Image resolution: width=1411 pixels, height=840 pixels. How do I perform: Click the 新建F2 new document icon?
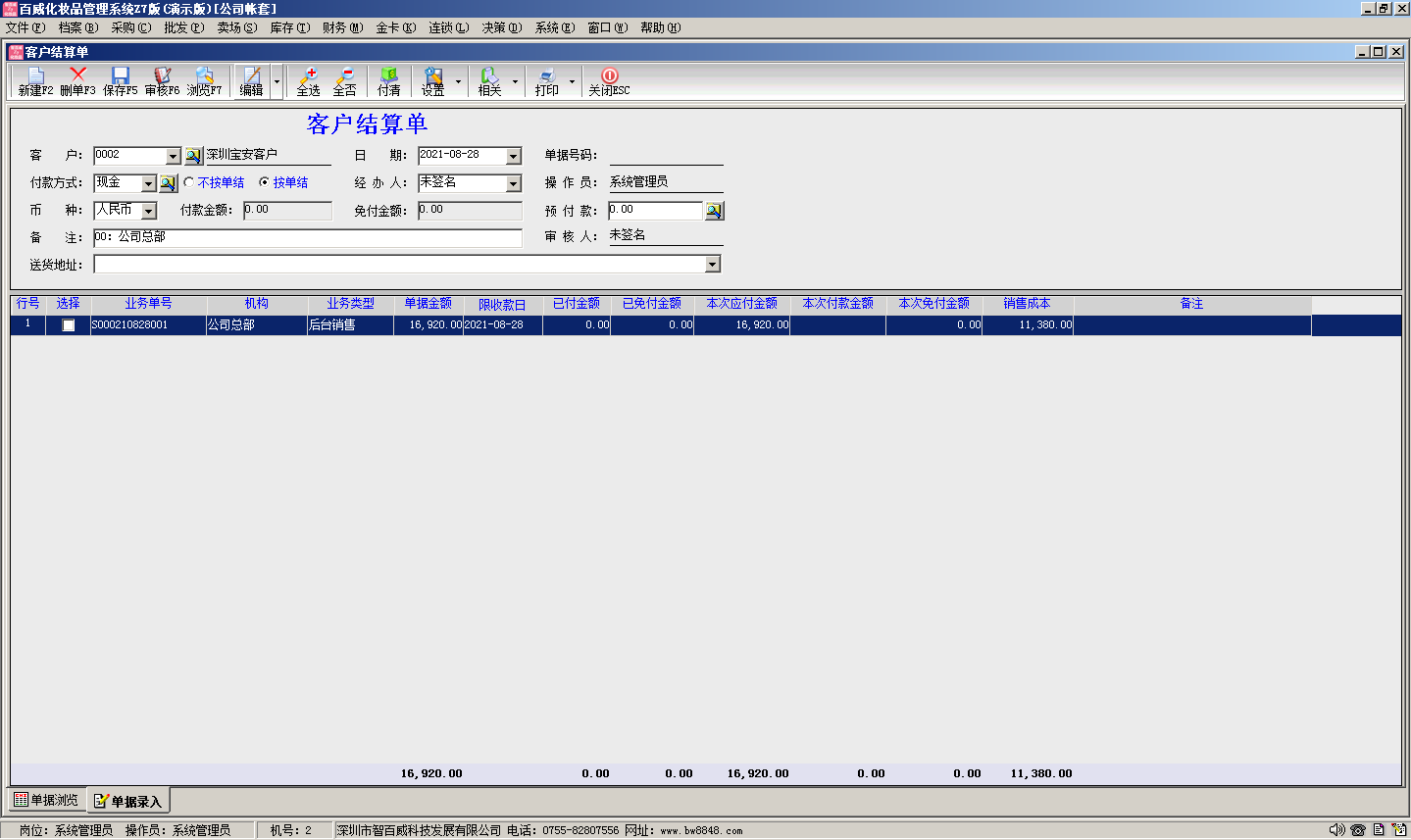(x=35, y=81)
